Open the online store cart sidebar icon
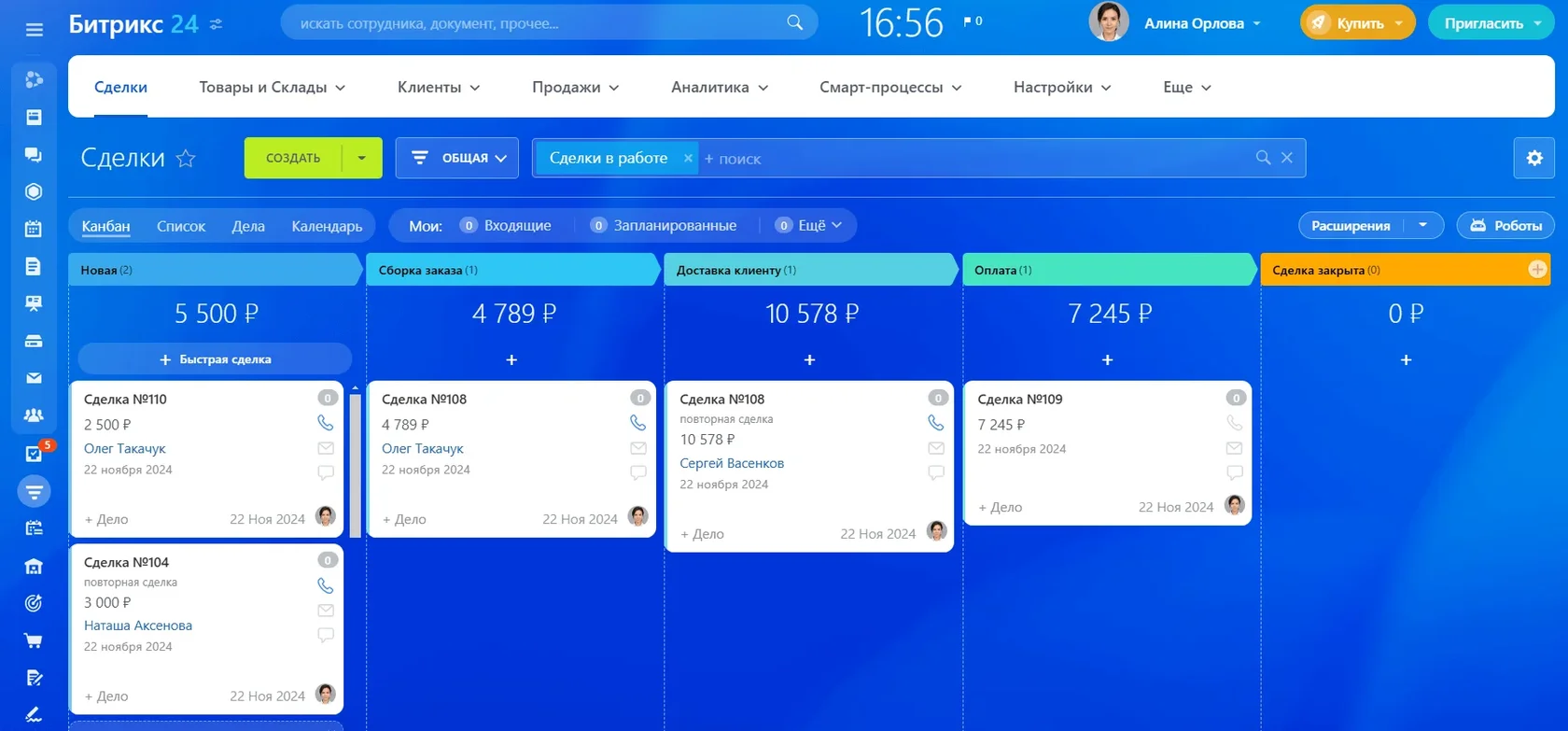1568x731 pixels. (x=34, y=640)
